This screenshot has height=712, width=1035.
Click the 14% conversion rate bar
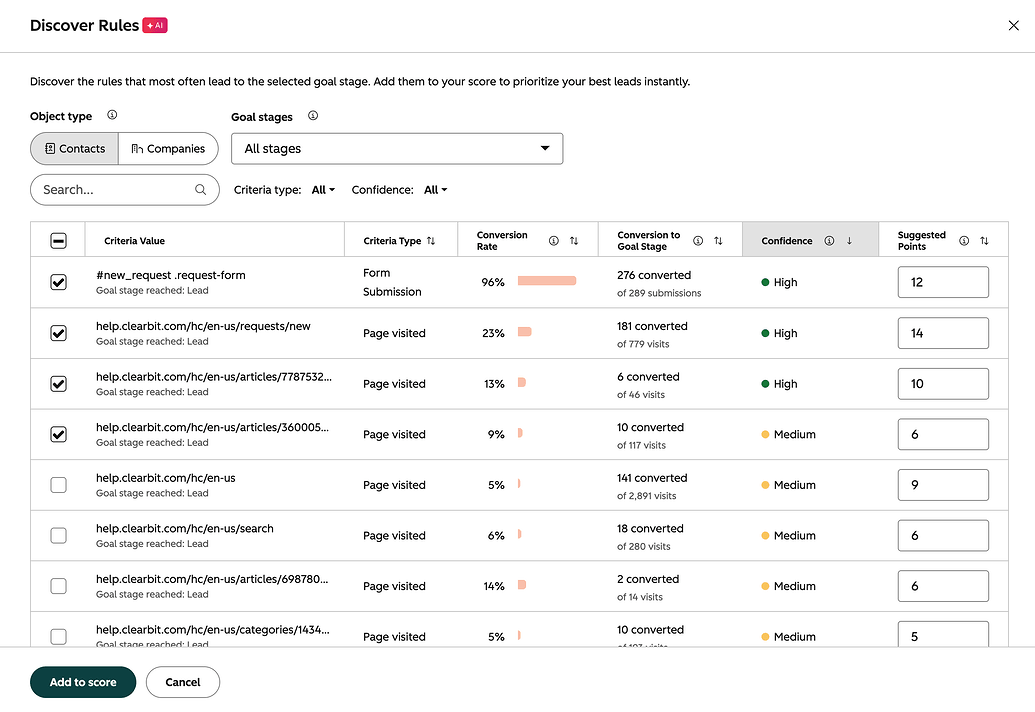[521, 585]
